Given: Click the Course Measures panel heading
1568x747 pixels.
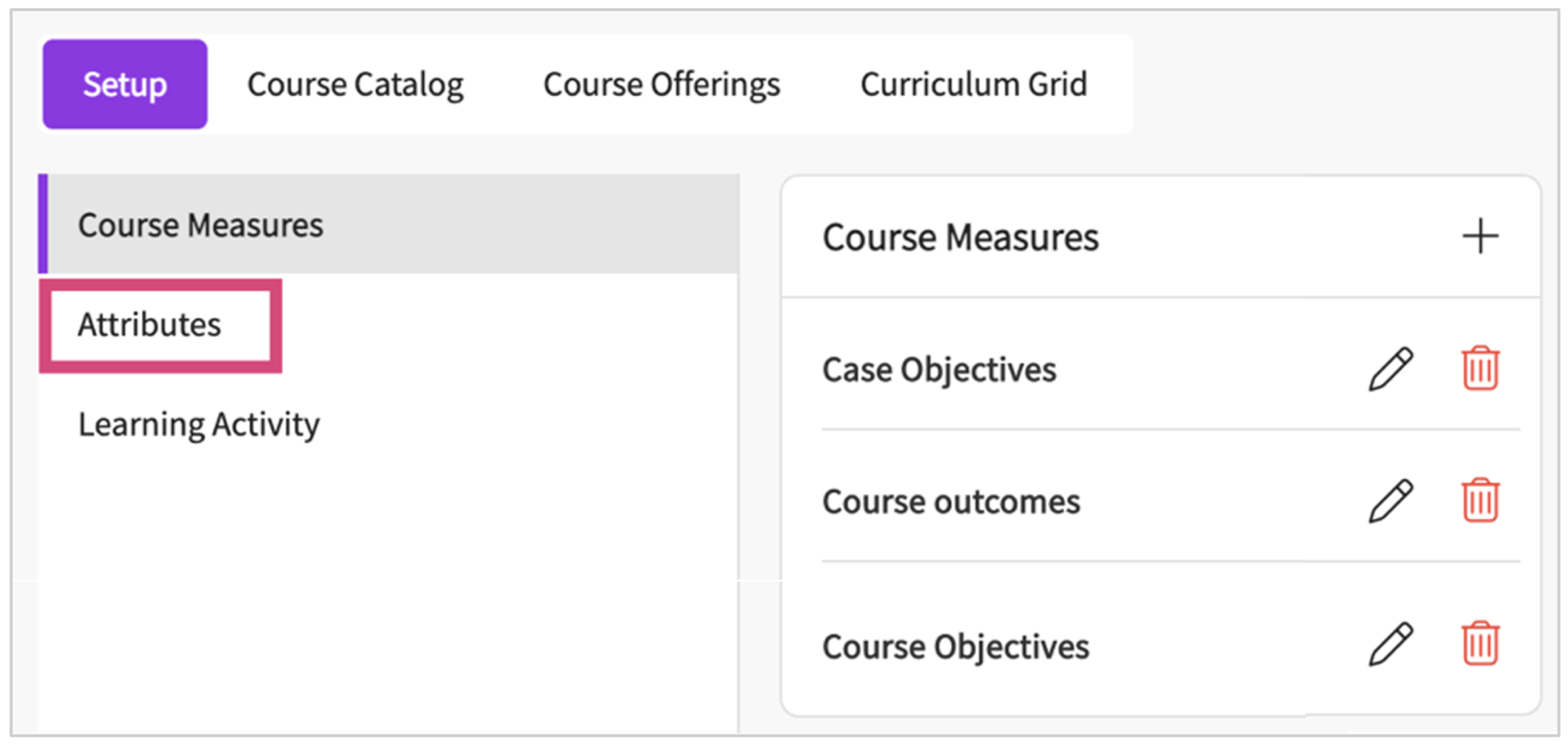Looking at the screenshot, I should 960,238.
